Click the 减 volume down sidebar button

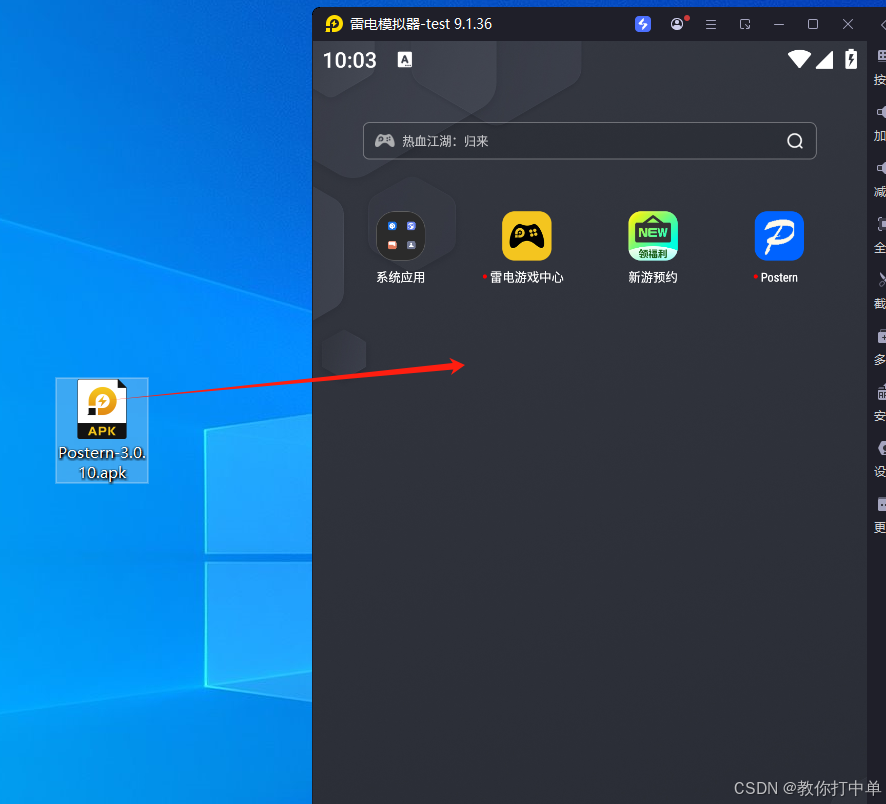point(880,179)
